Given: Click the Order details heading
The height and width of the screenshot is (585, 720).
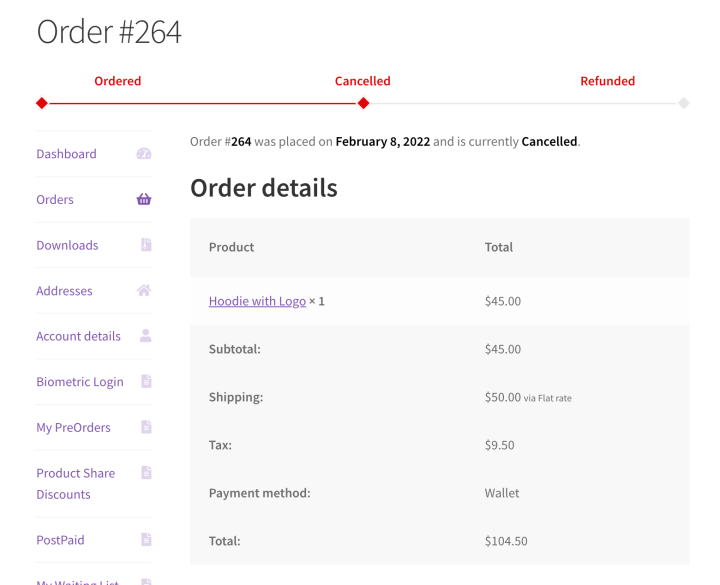Looking at the screenshot, I should (264, 188).
